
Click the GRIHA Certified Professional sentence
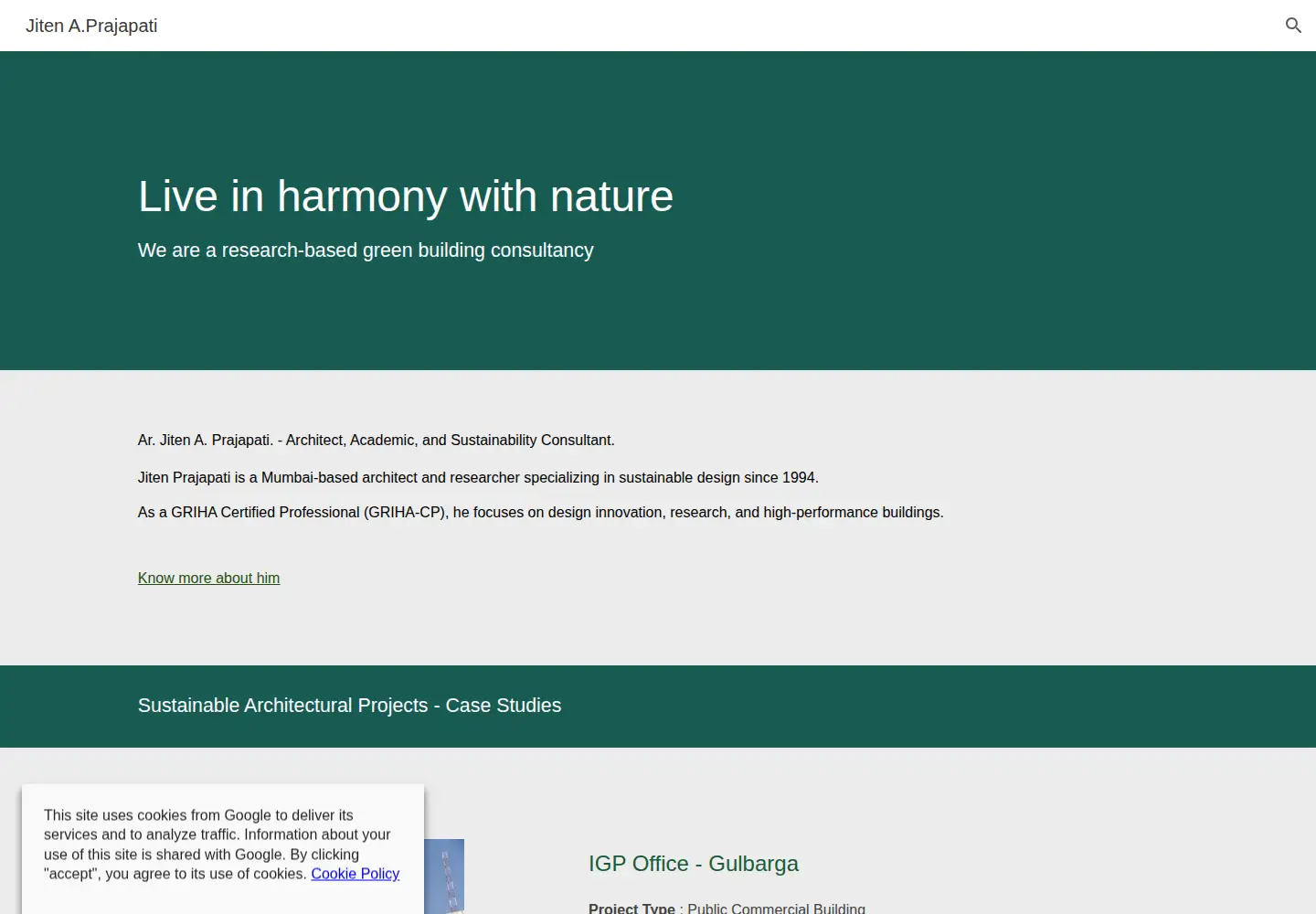pos(540,513)
